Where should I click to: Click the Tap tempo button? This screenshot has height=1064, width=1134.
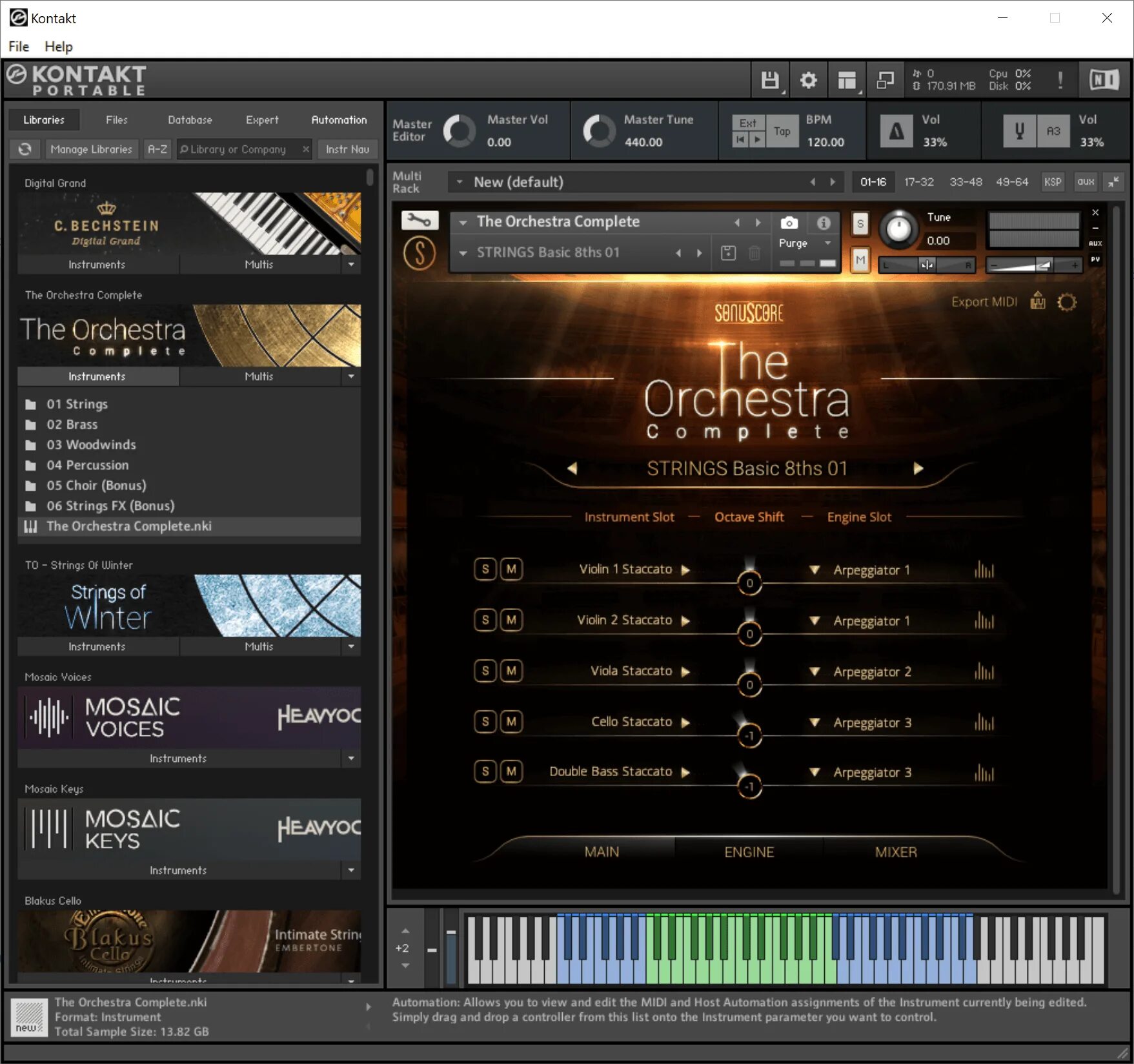tap(782, 132)
